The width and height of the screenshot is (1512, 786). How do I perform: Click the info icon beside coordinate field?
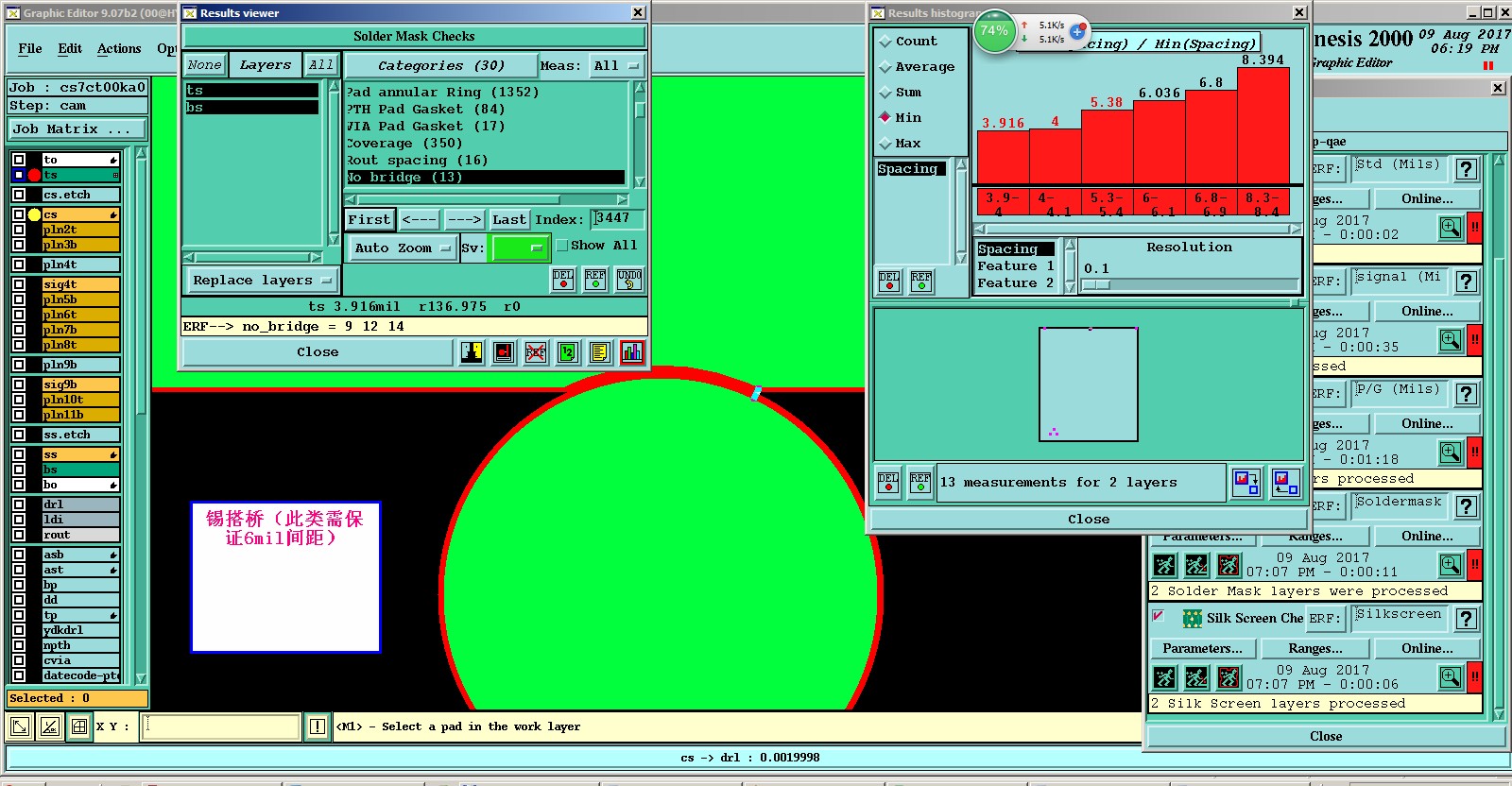click(318, 726)
